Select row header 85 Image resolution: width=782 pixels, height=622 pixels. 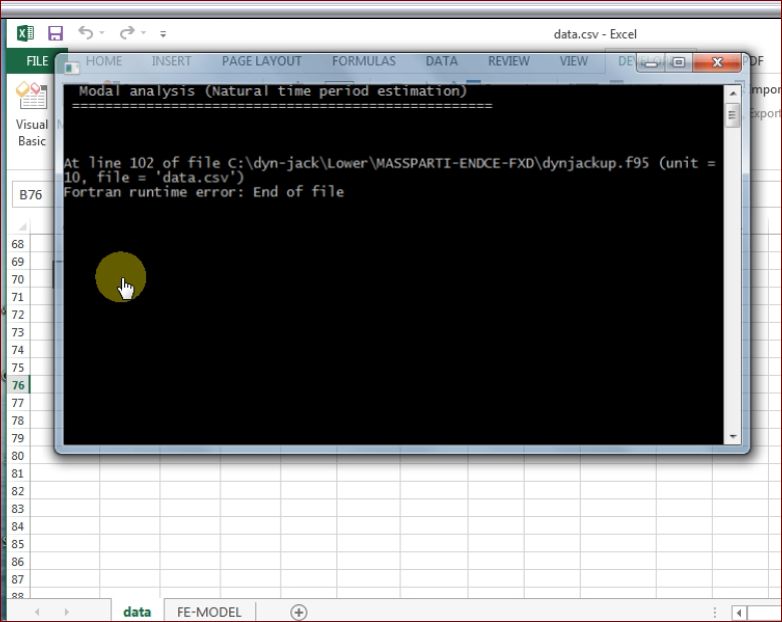tap(17, 544)
